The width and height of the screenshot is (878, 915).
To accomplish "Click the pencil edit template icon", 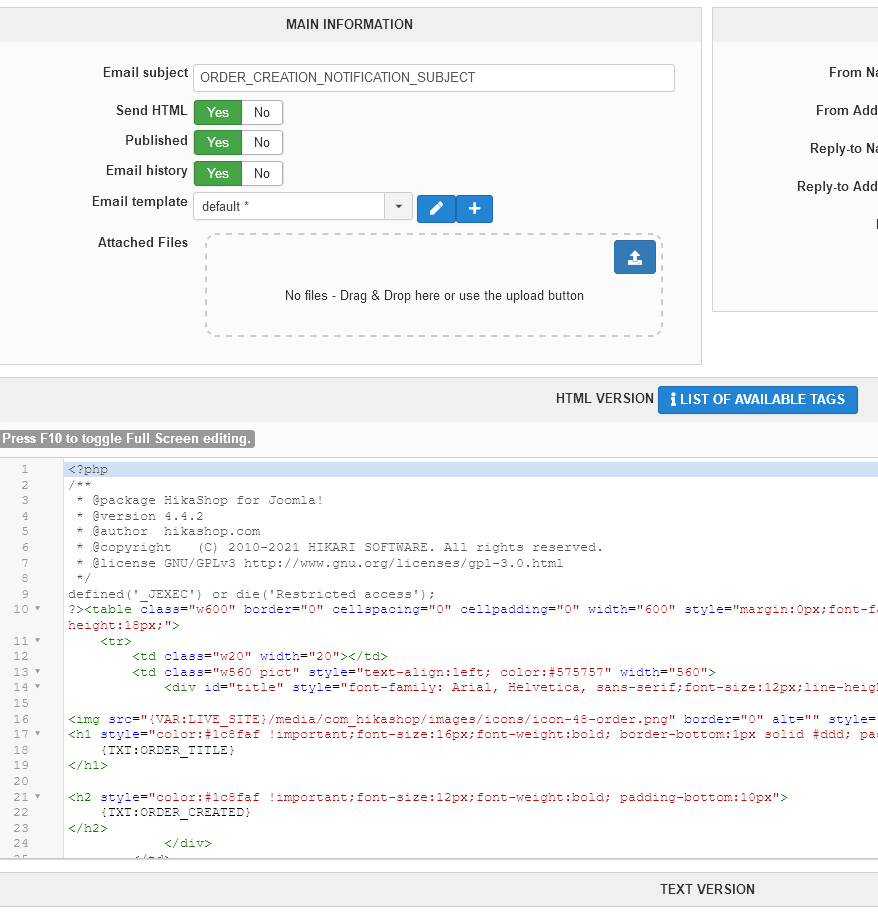I will pos(436,208).
